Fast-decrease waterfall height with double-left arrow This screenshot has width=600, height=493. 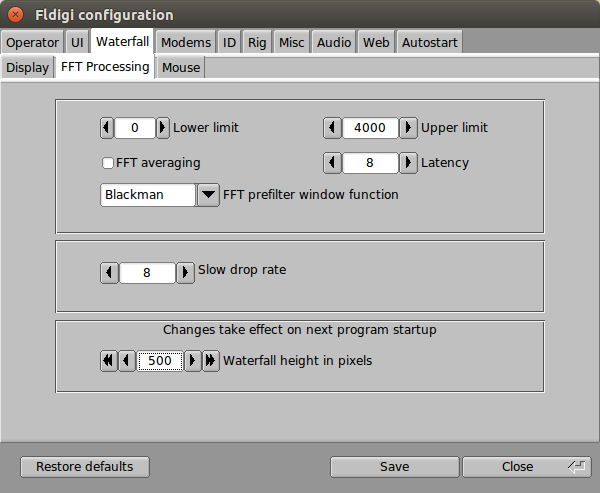(109, 361)
